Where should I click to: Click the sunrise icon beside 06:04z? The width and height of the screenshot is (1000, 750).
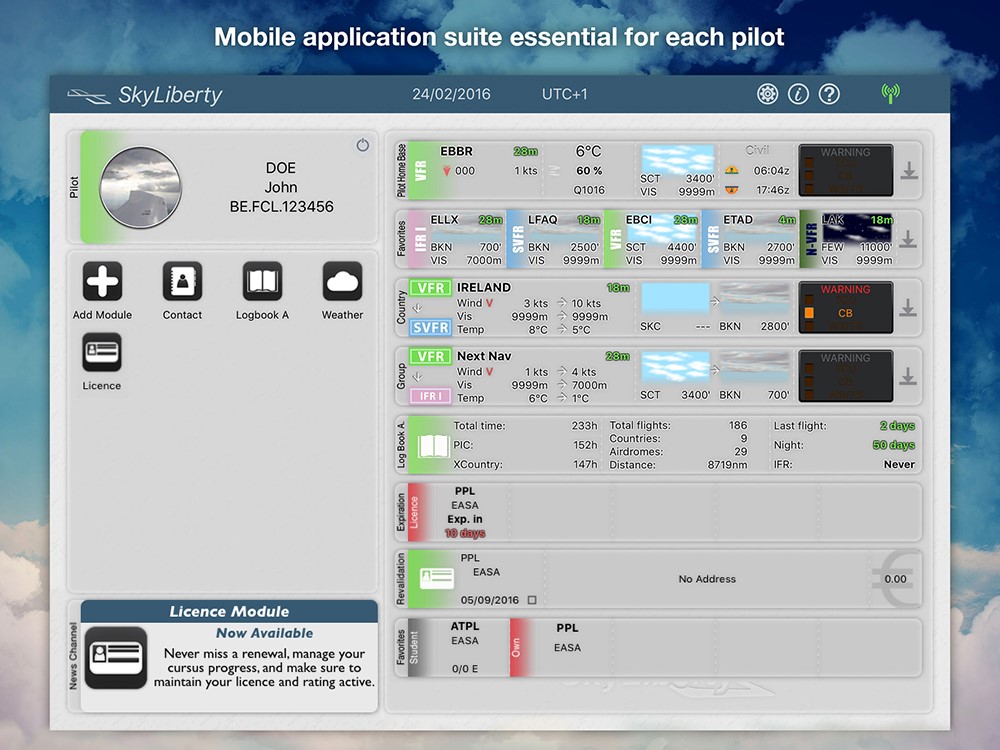[x=732, y=170]
